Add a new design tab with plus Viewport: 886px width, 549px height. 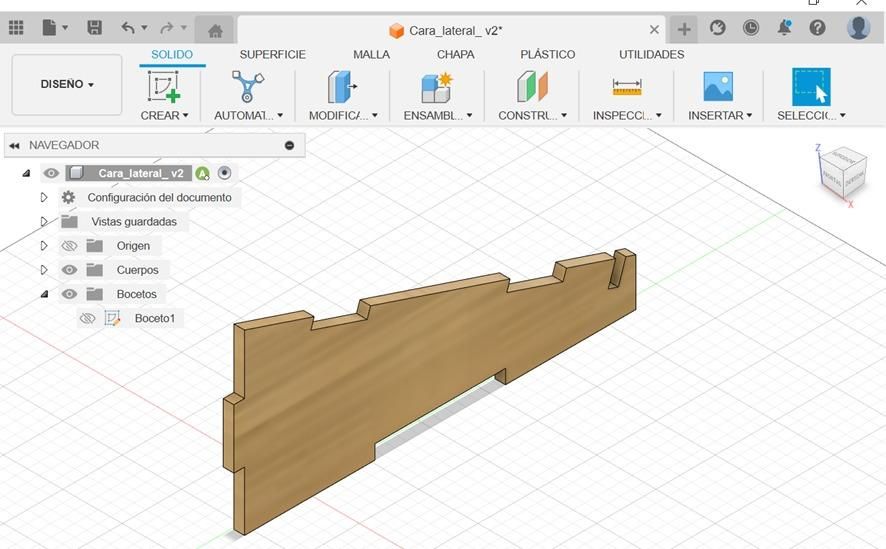coord(684,29)
